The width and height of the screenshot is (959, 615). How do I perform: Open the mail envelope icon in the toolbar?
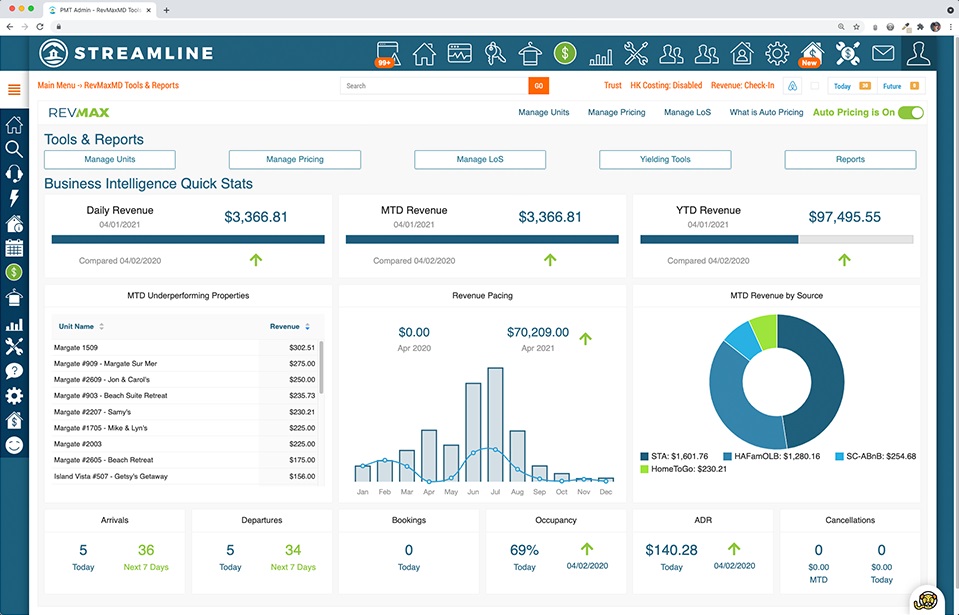pyautogui.click(x=883, y=53)
